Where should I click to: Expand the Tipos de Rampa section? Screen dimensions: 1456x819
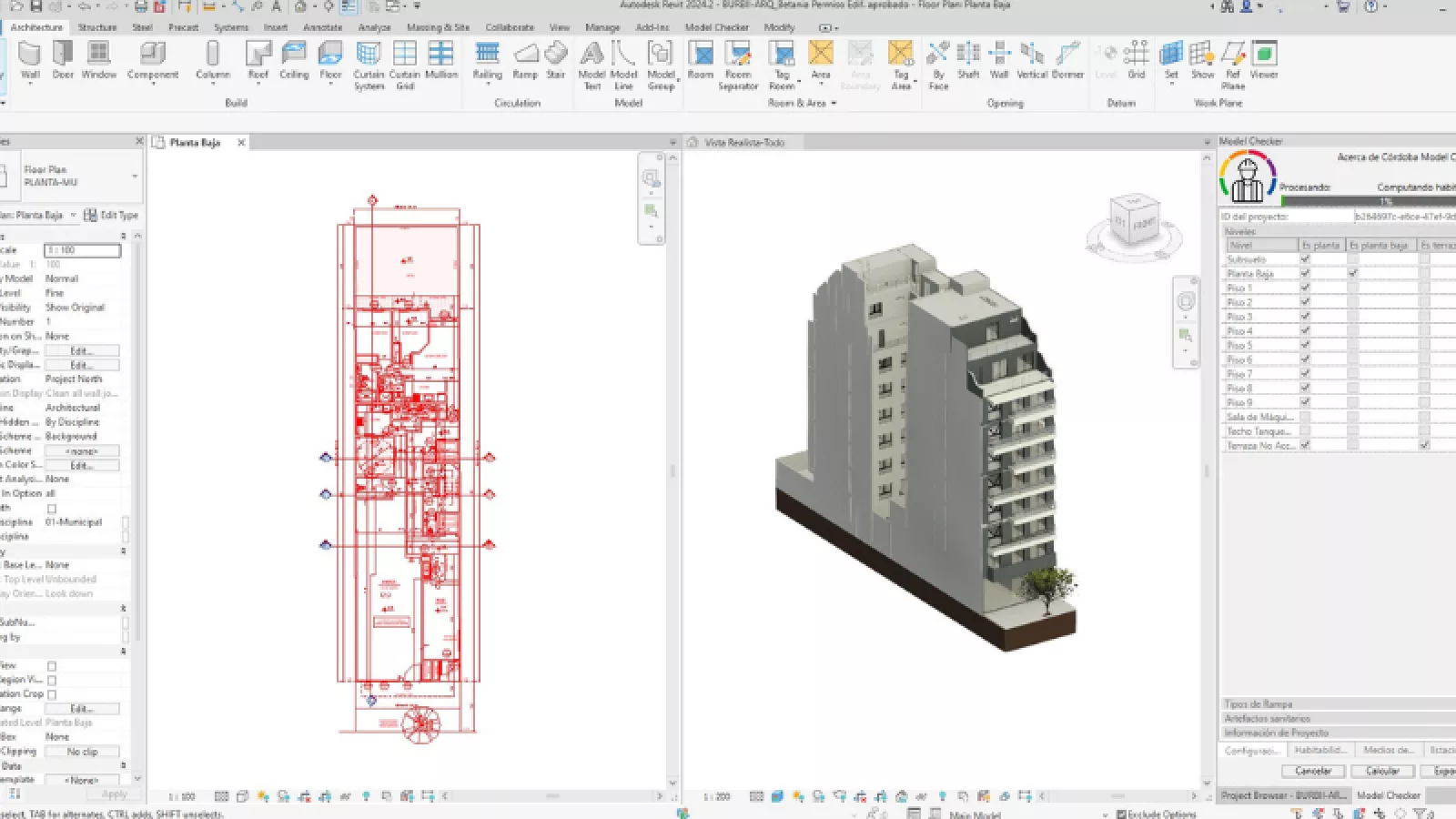pyautogui.click(x=1258, y=704)
